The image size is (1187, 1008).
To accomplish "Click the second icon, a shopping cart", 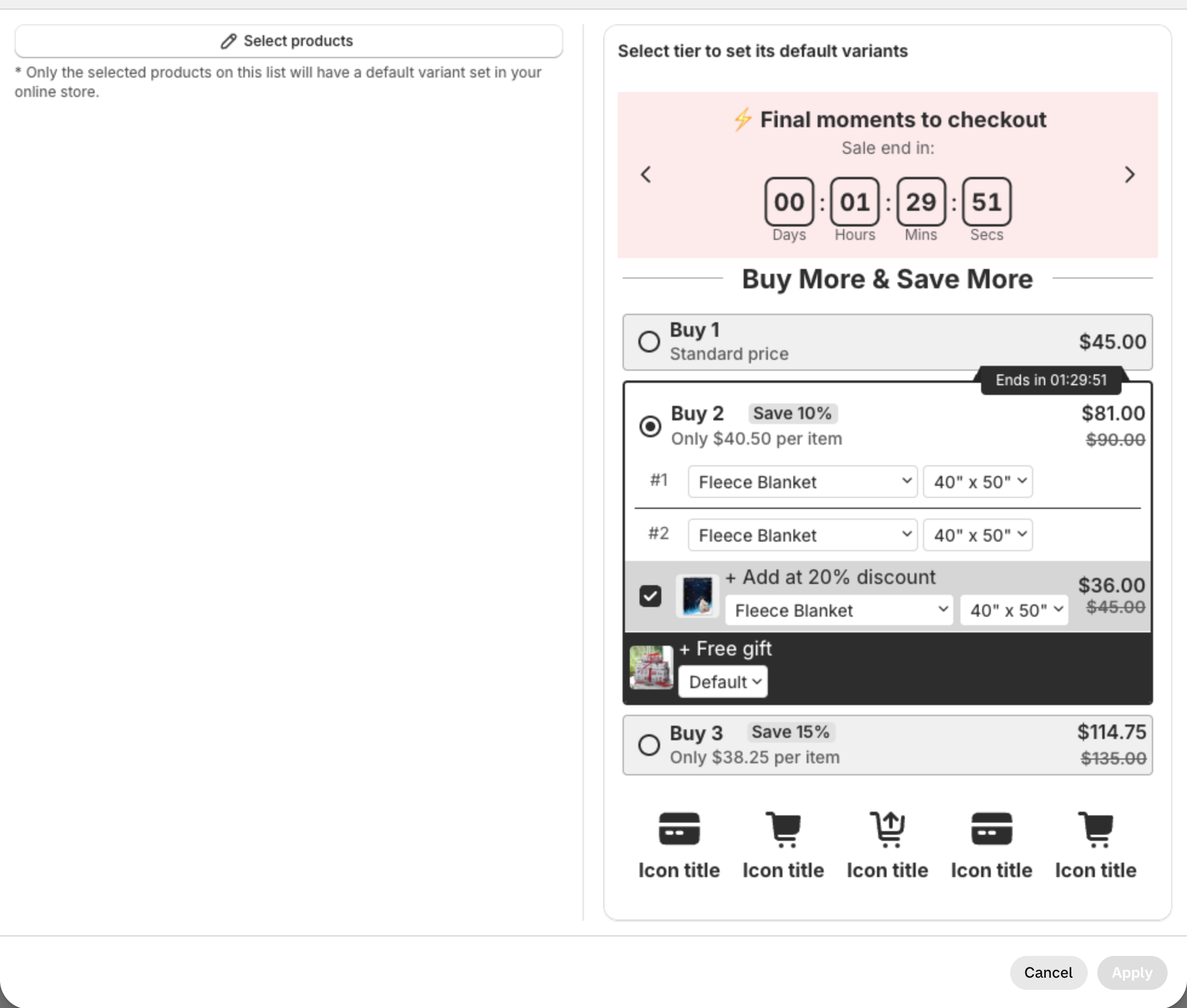I will click(x=784, y=829).
